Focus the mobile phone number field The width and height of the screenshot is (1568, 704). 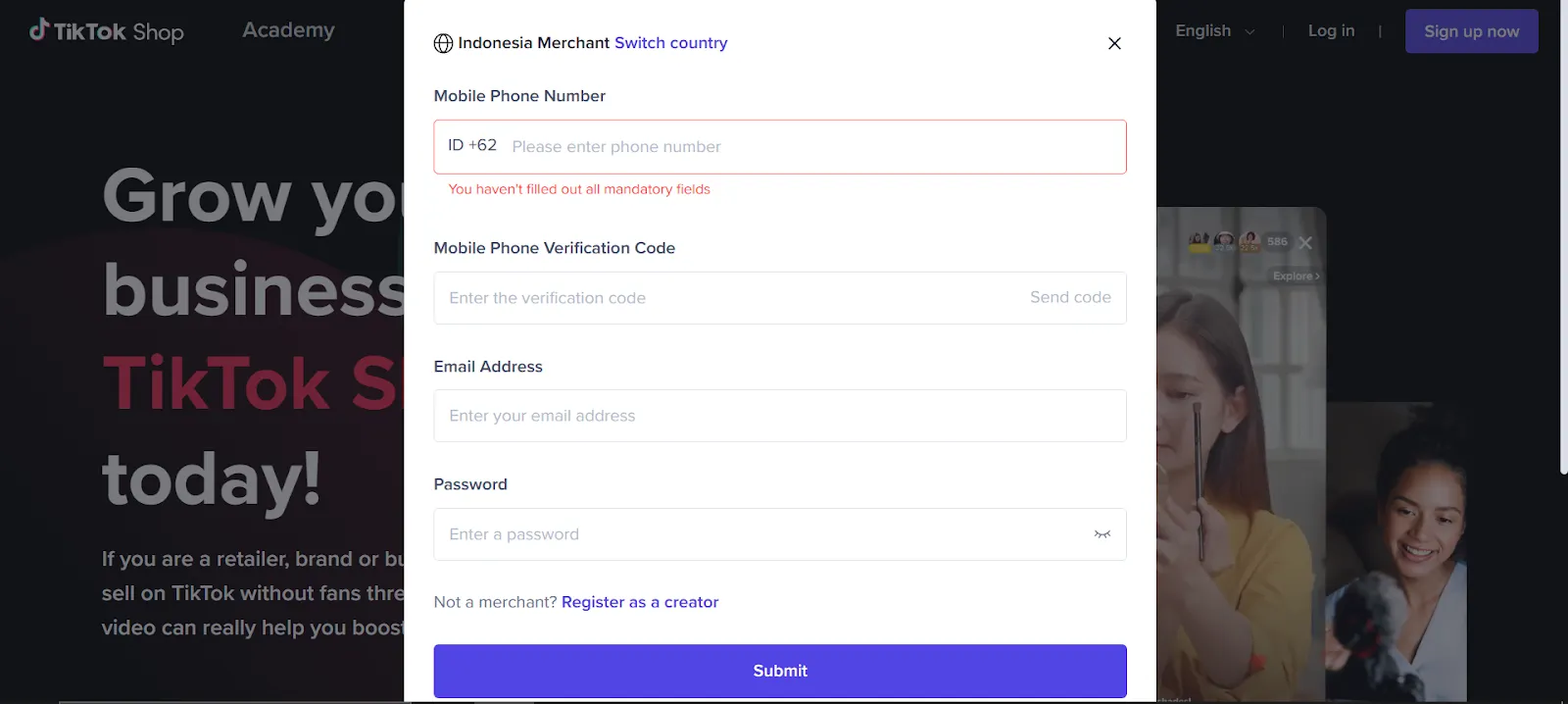(x=804, y=147)
